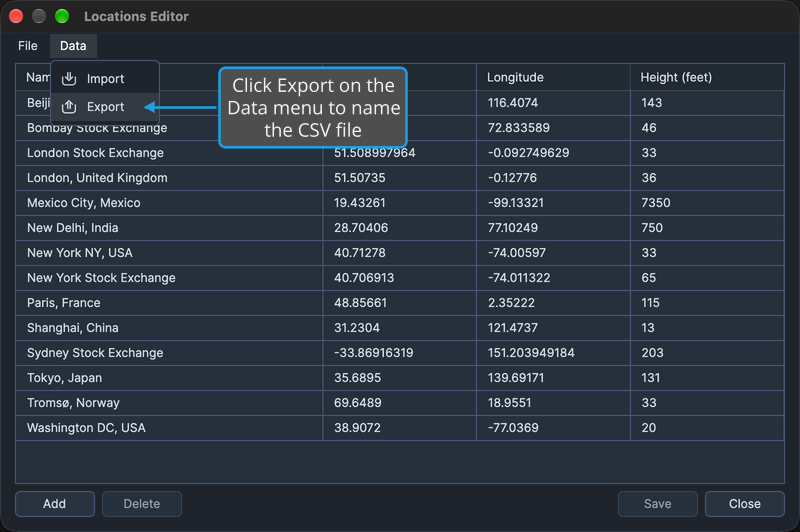Click longitude value 151.203949184

click(531, 353)
